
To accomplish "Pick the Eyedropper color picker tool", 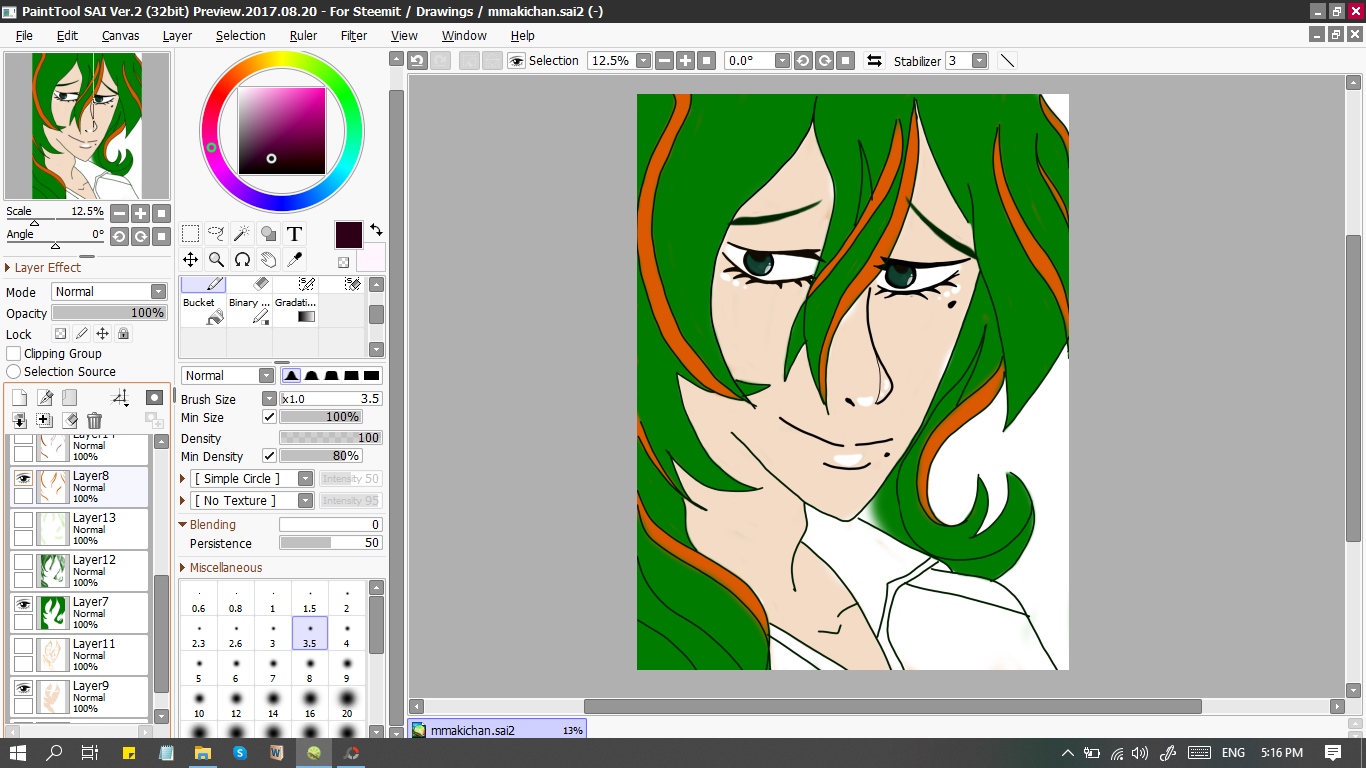I will pyautogui.click(x=294, y=260).
